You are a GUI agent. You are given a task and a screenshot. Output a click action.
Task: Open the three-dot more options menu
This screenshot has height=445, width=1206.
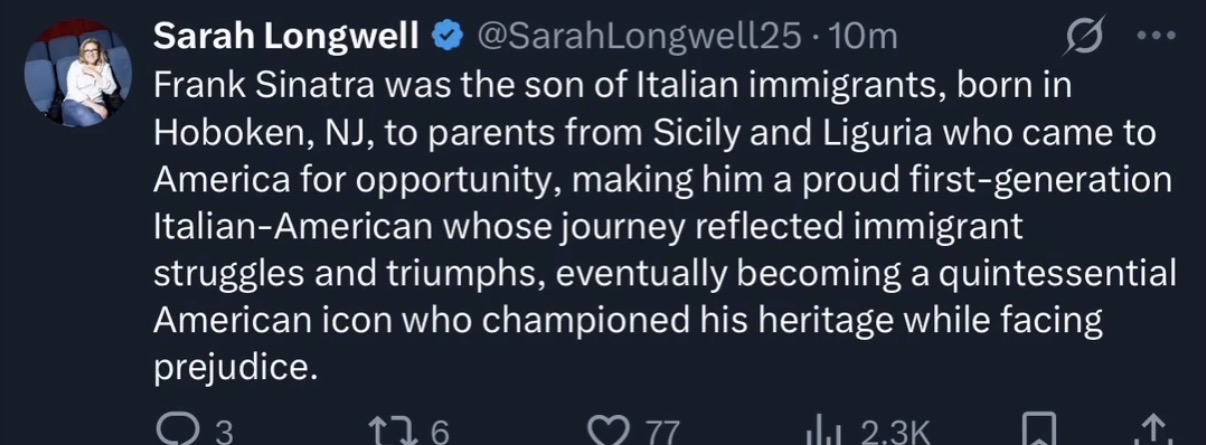click(1155, 39)
